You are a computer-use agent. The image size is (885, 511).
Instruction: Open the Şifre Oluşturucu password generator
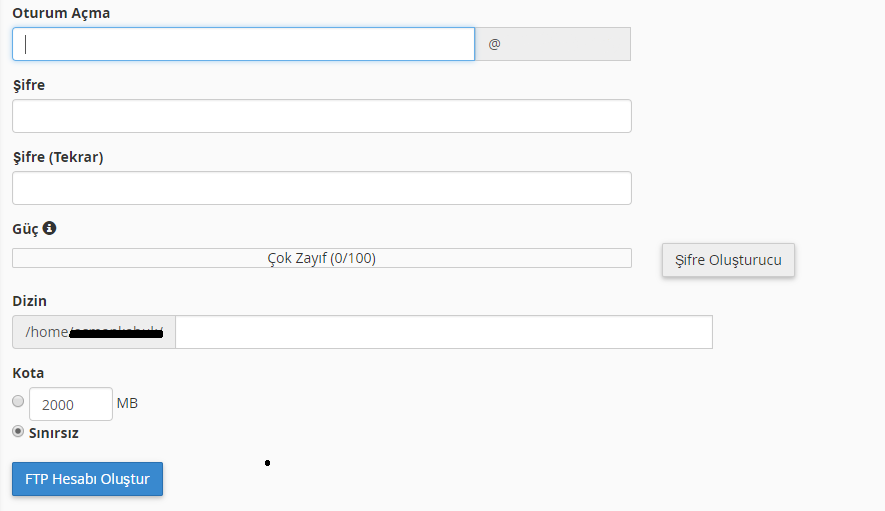[x=728, y=260]
